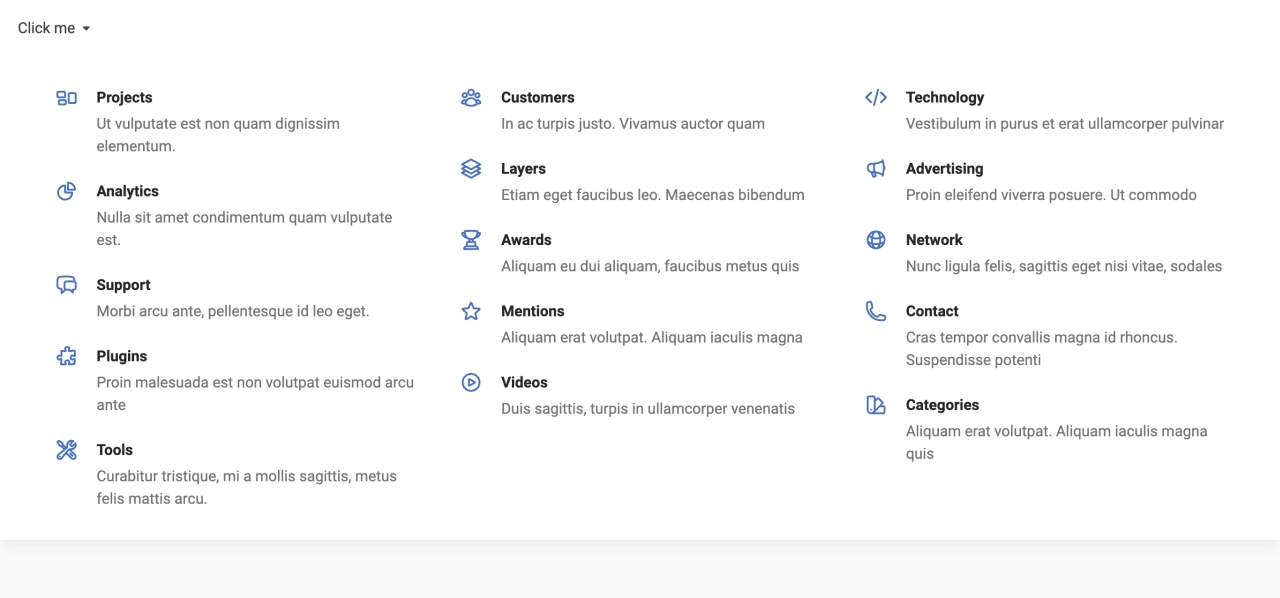Click "Curabitur tristique, mi a mollis sagittis, metus"

point(247,476)
